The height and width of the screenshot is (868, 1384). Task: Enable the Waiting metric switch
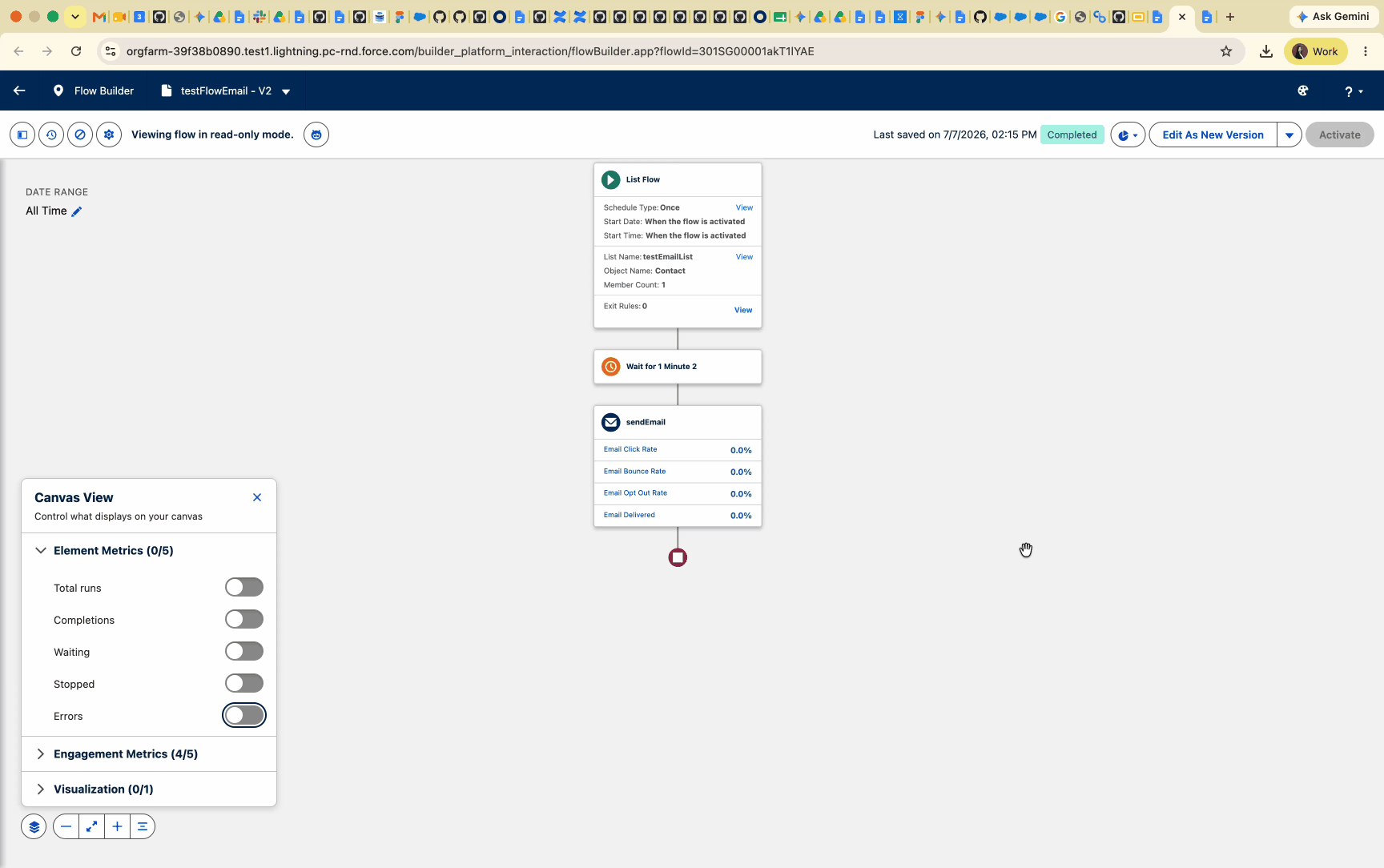244,652
